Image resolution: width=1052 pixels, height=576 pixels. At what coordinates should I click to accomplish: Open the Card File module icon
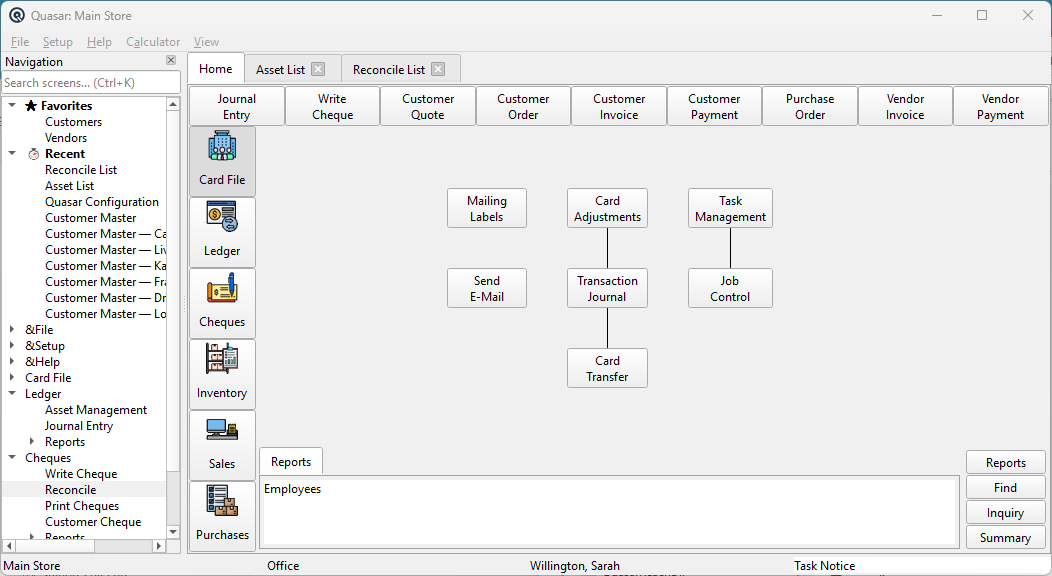[222, 161]
